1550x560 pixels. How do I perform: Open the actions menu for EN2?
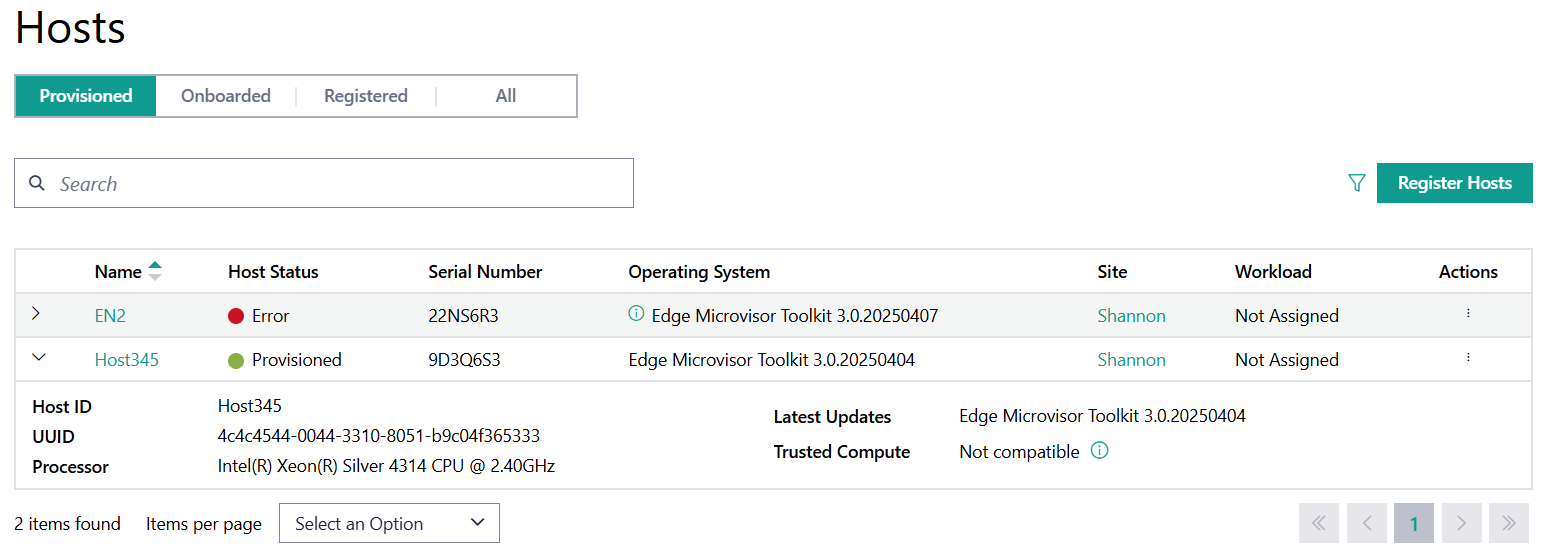(1468, 314)
